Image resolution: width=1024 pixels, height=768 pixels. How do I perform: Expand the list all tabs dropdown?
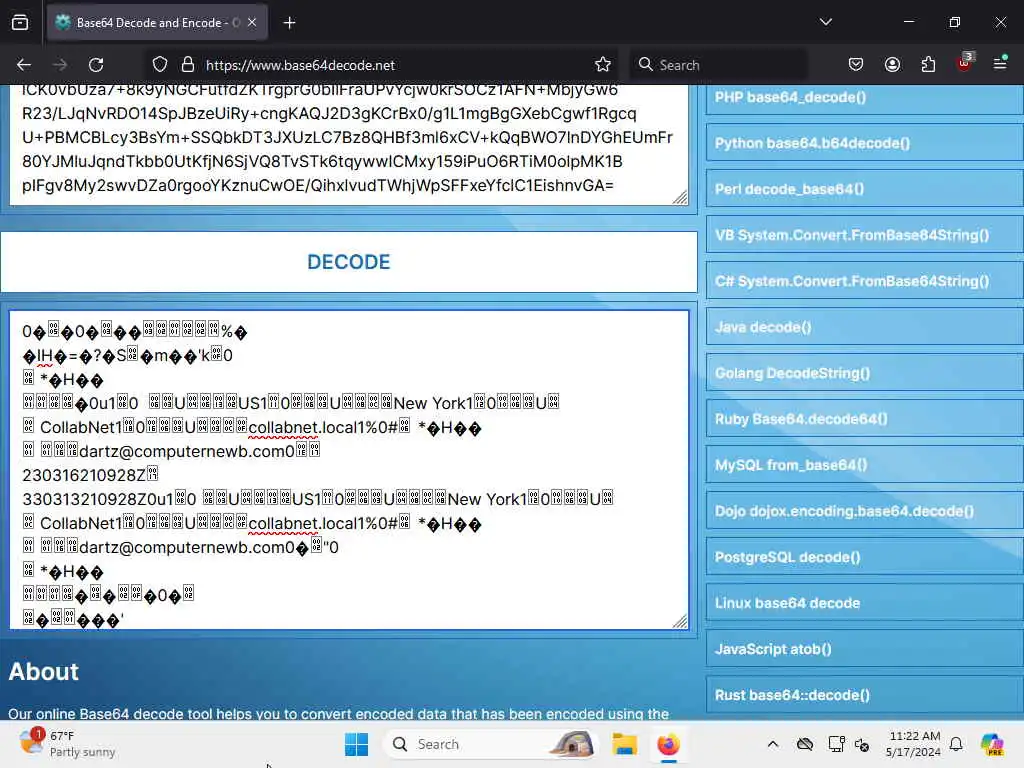(x=825, y=22)
